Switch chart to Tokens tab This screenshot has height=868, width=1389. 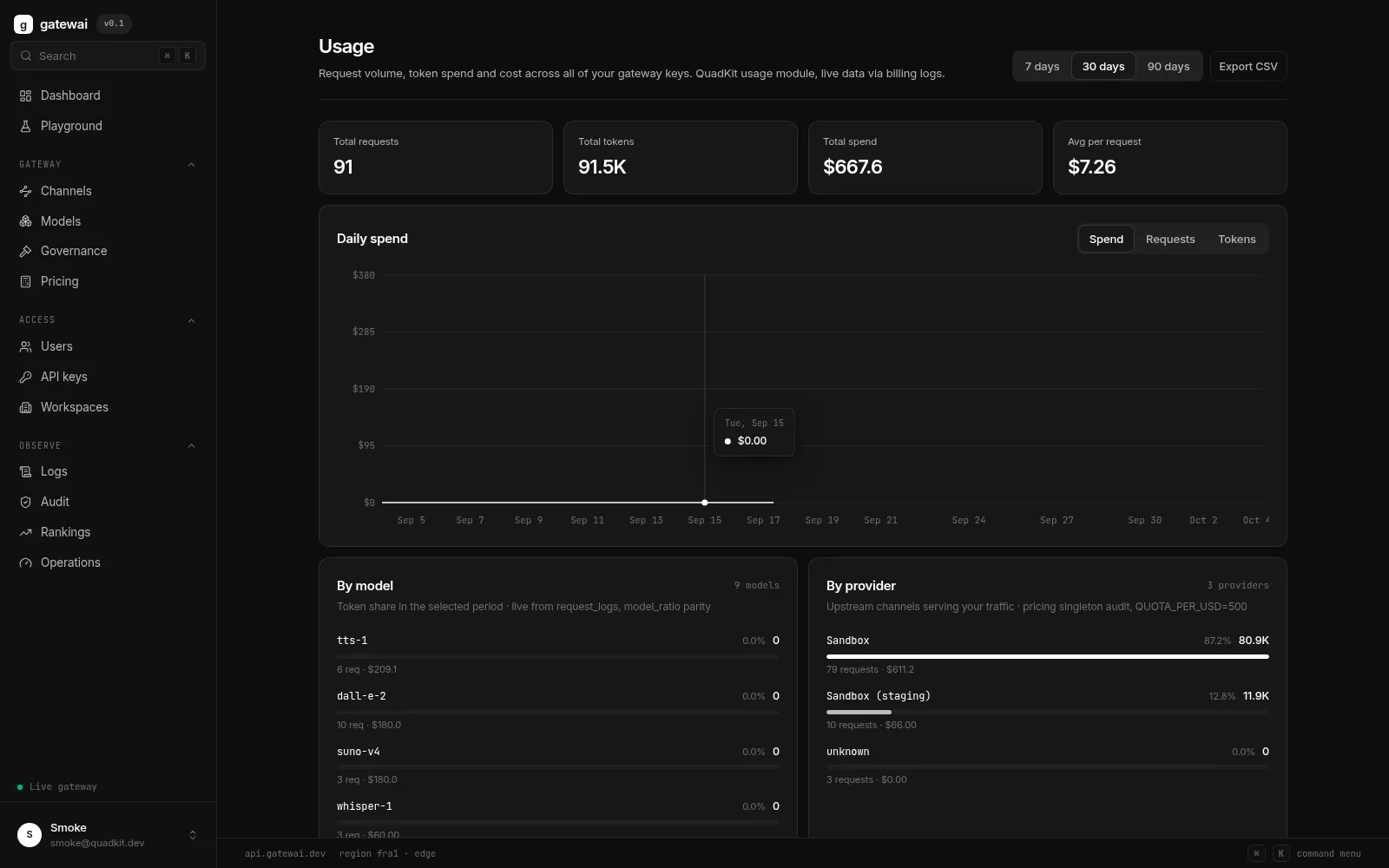click(x=1237, y=239)
